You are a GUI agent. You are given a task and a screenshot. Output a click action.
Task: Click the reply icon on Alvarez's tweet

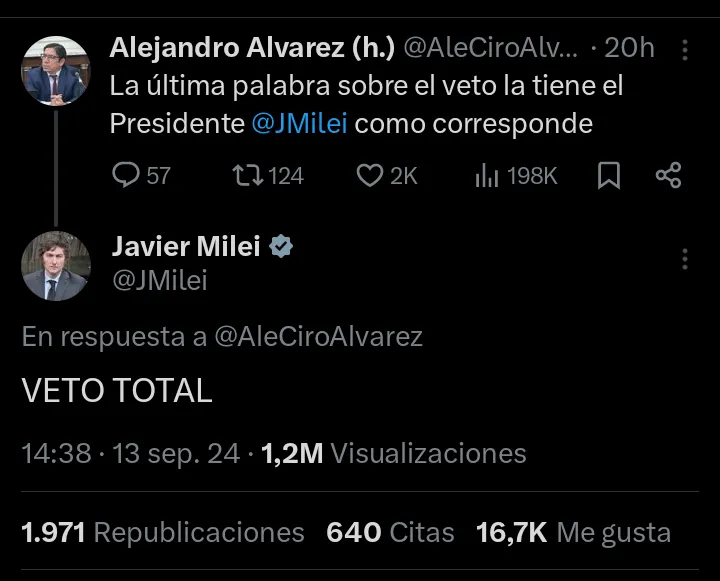point(126,176)
